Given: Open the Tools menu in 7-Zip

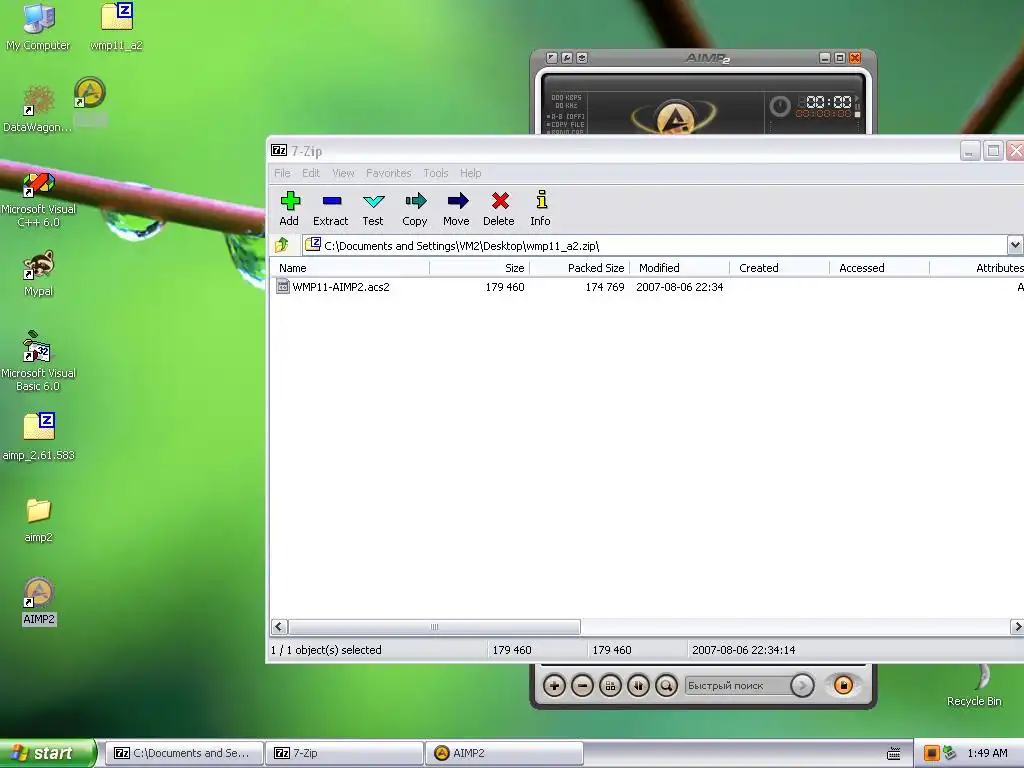Looking at the screenshot, I should [436, 173].
